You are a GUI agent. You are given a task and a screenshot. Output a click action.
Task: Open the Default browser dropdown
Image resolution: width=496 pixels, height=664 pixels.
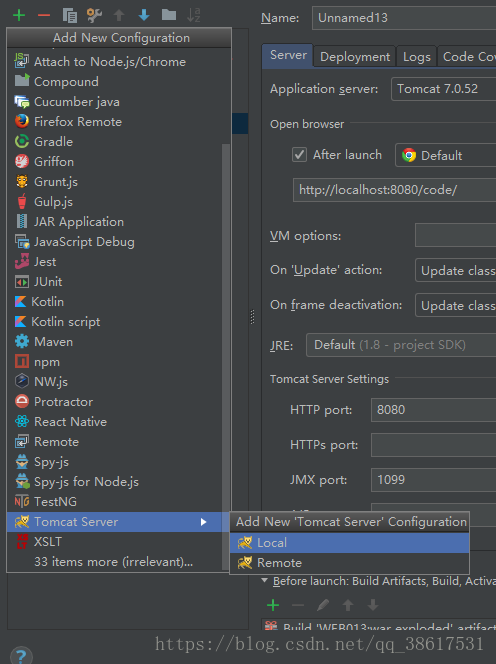point(446,155)
